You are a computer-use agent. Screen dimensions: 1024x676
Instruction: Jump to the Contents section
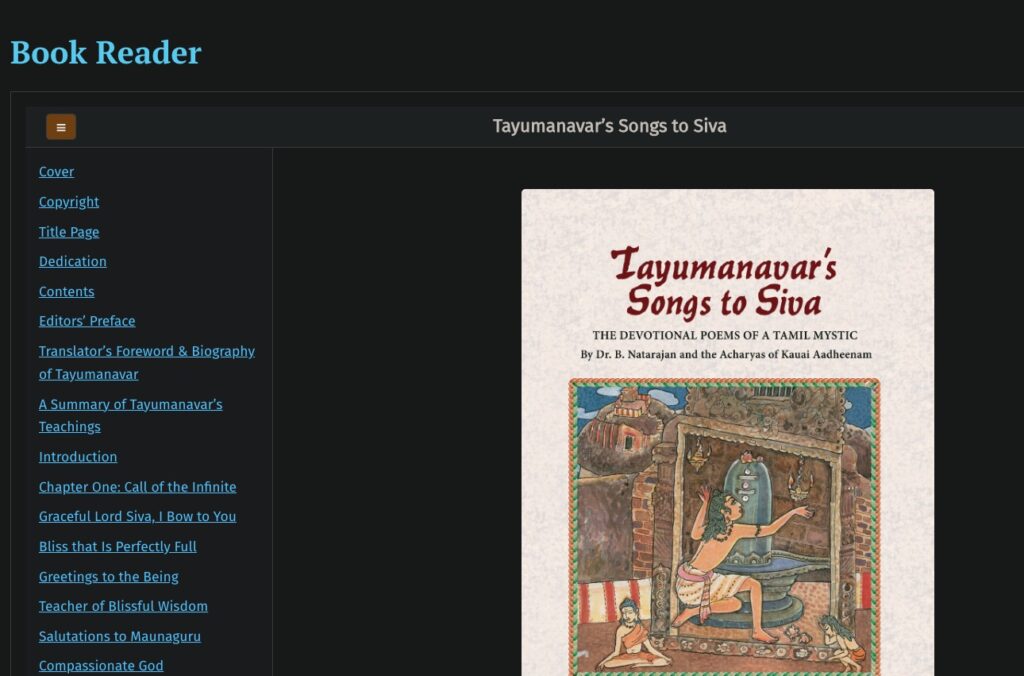coord(66,292)
